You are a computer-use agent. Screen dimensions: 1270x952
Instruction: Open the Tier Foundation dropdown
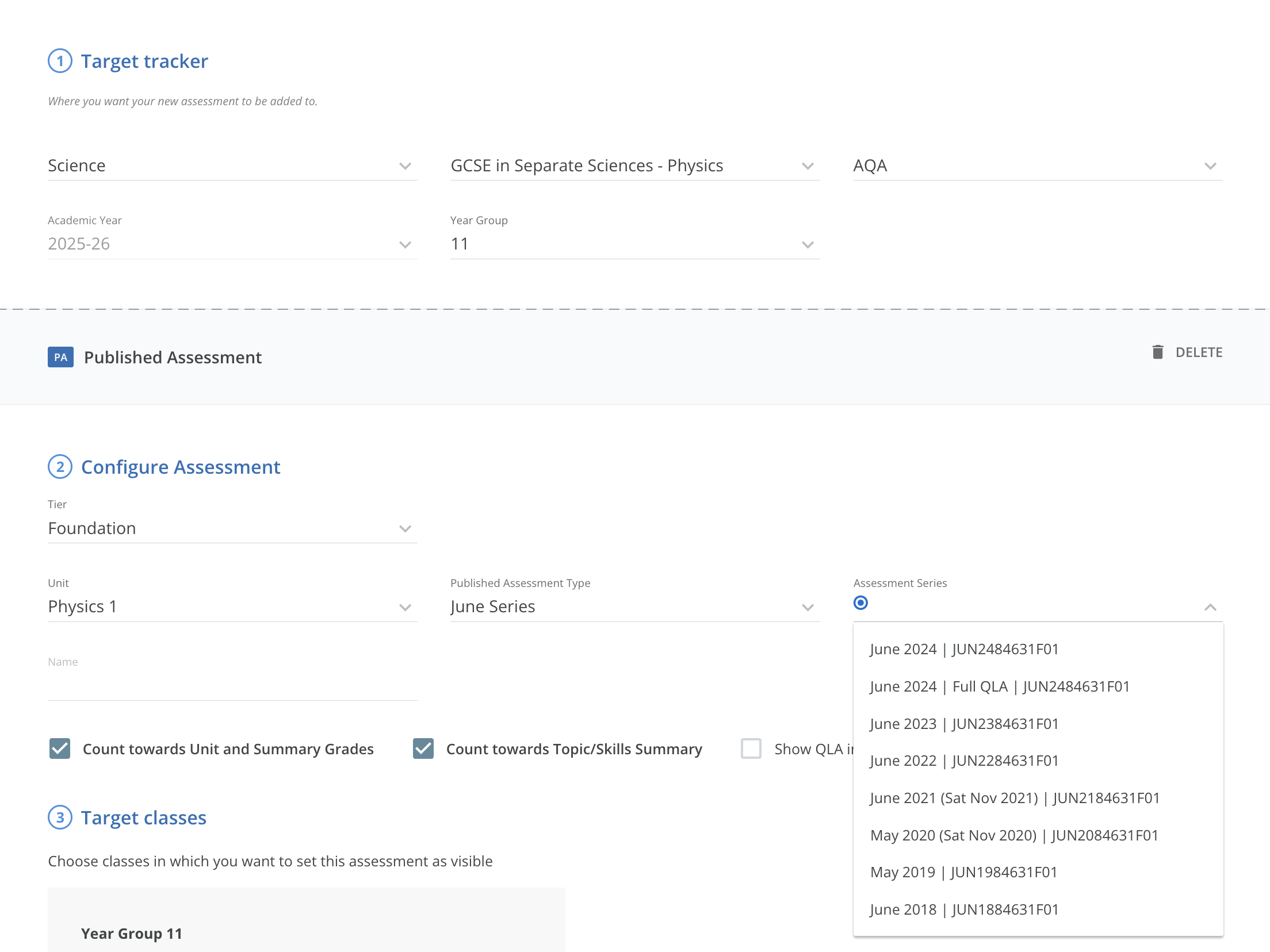point(232,528)
